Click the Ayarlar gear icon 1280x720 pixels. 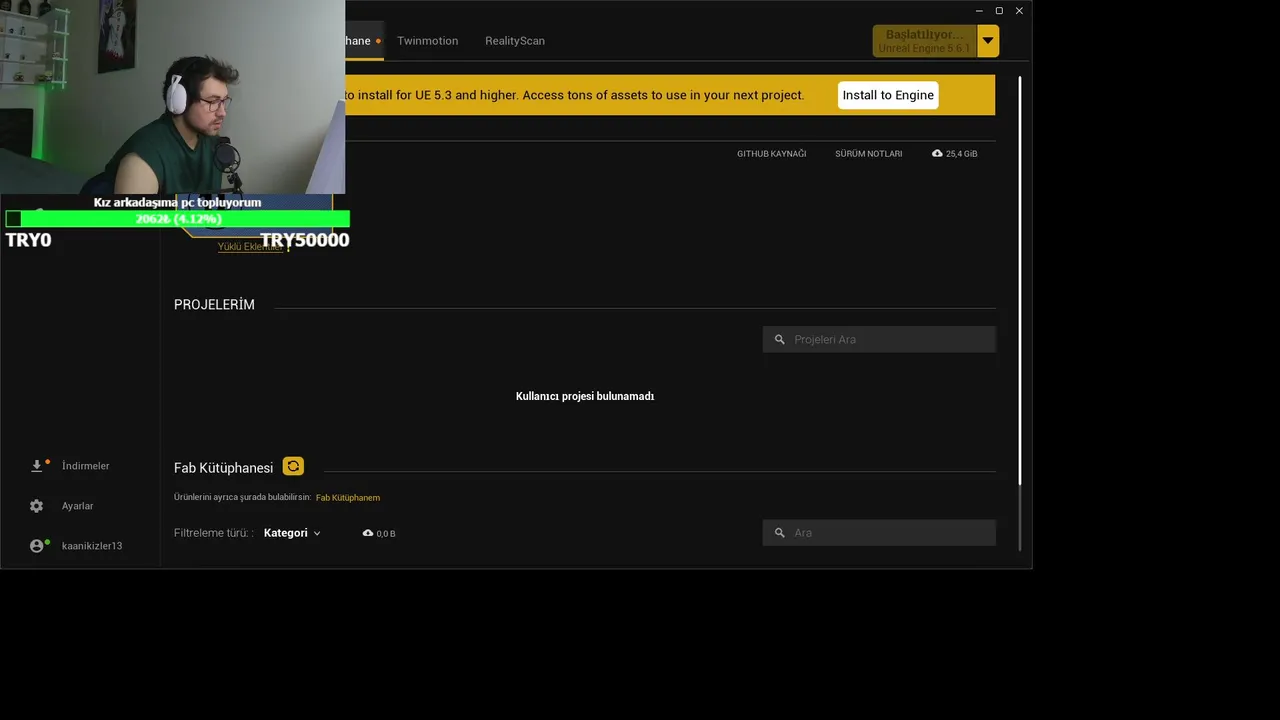(37, 506)
